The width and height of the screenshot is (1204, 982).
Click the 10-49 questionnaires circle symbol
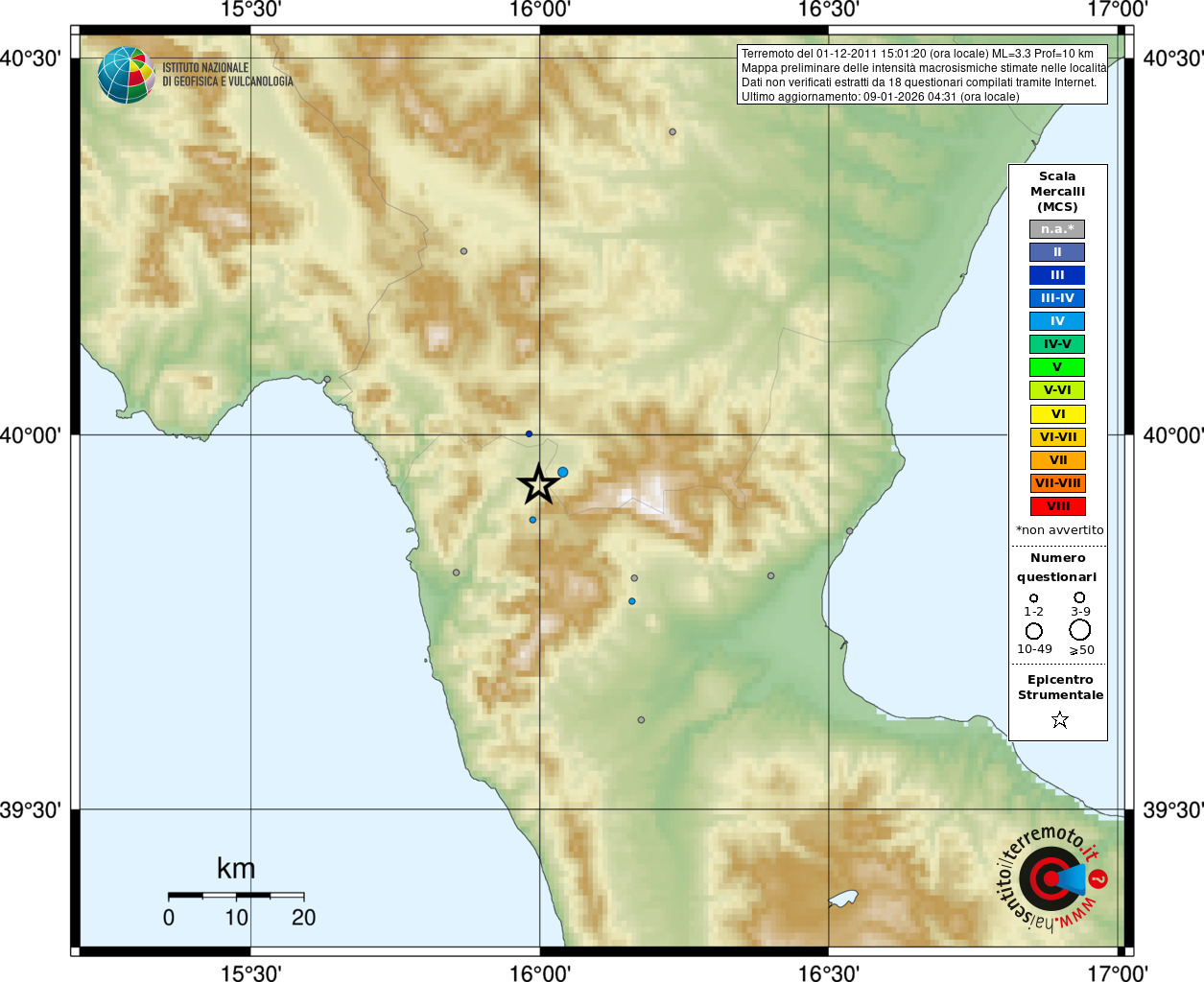tap(1034, 631)
